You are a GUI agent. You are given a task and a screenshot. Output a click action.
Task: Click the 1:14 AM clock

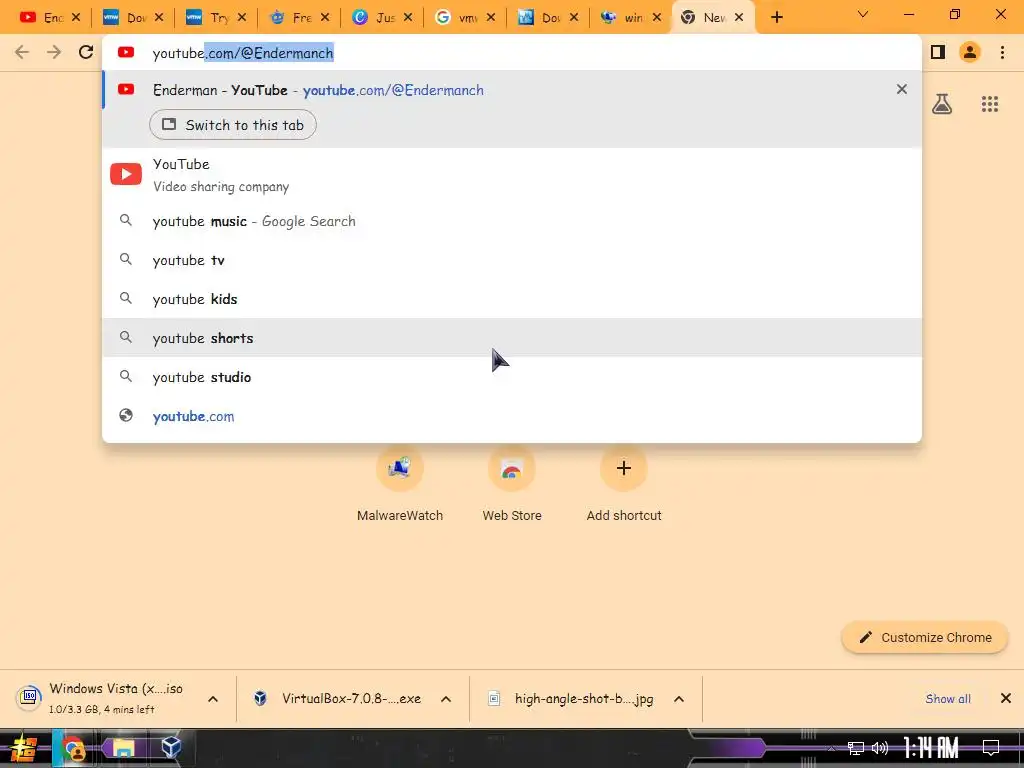point(930,748)
